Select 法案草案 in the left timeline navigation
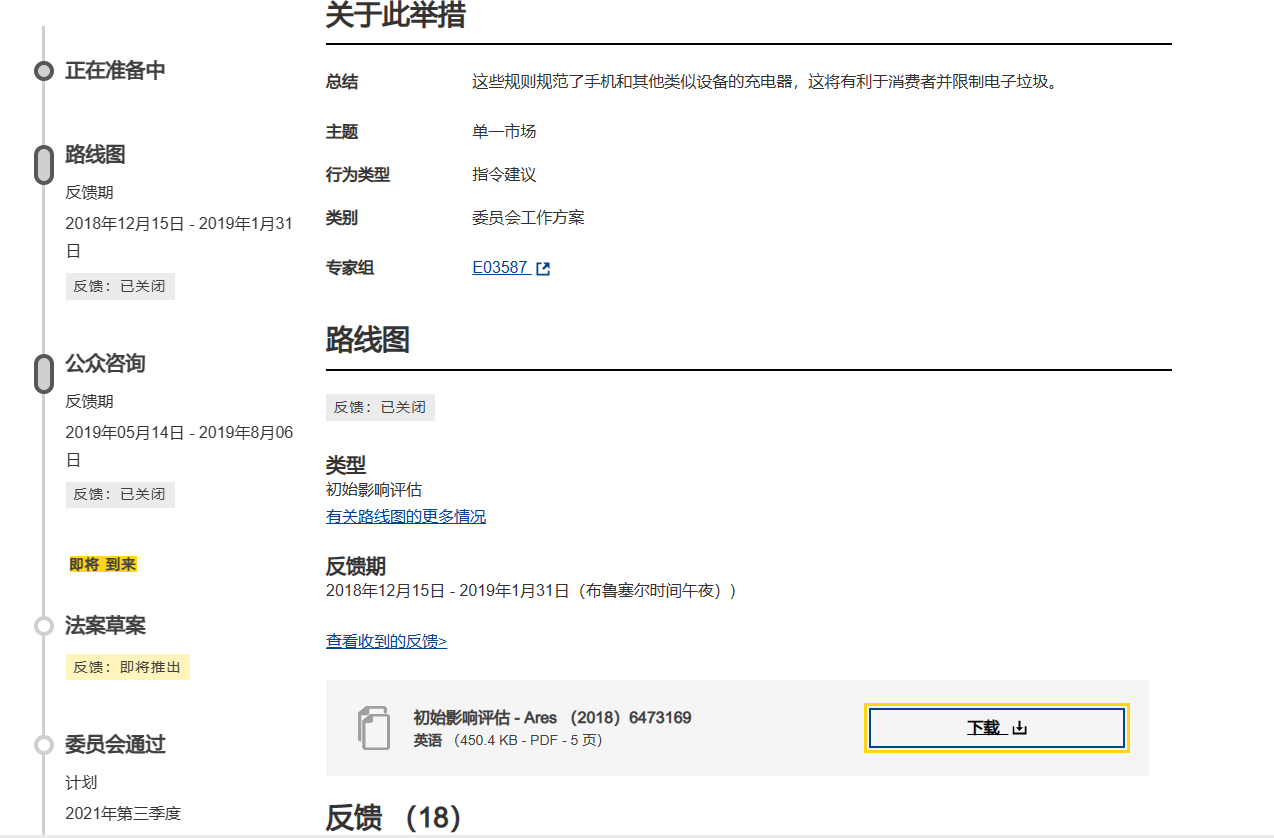 (107, 624)
